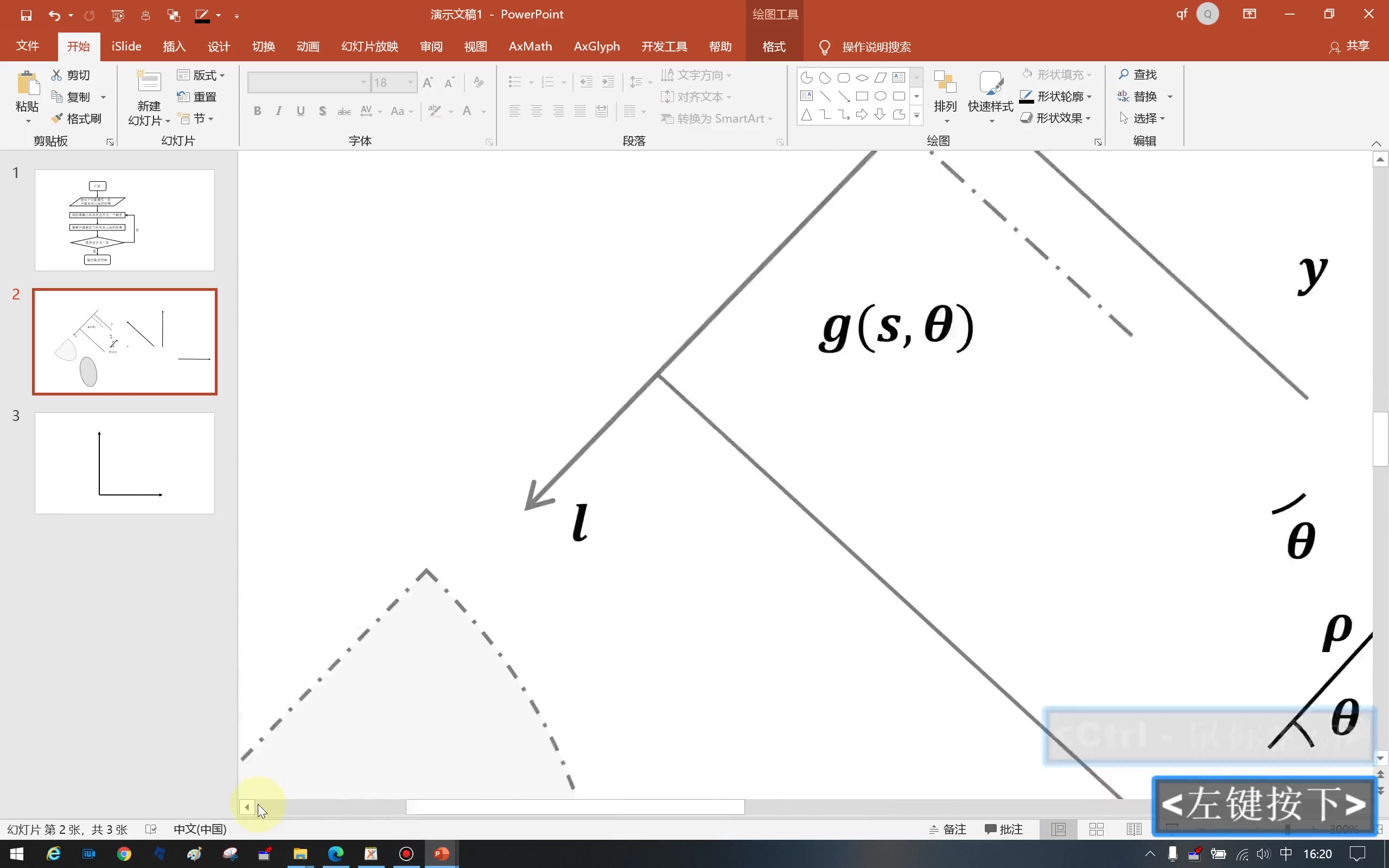
Task: Clear all formatting icon
Action: point(478,82)
